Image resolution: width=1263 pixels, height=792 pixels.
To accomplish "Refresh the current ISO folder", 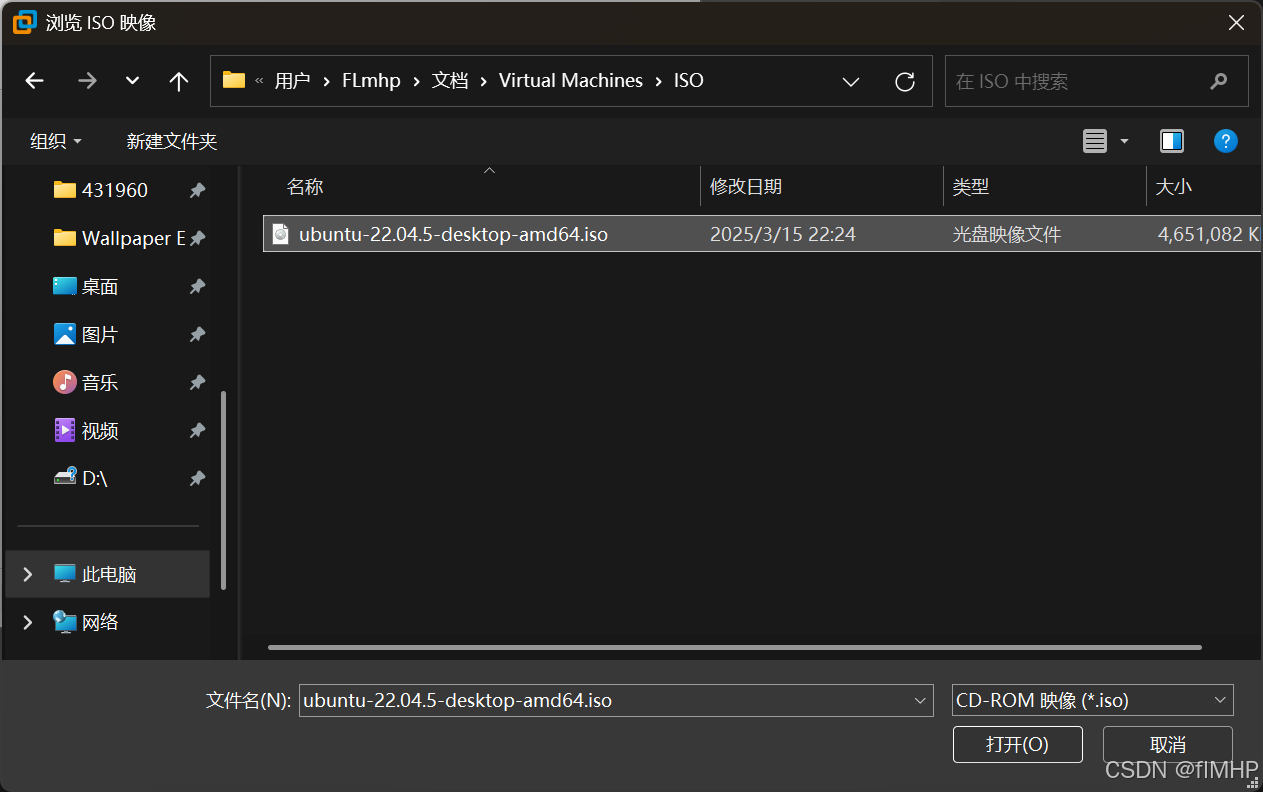I will tap(905, 81).
